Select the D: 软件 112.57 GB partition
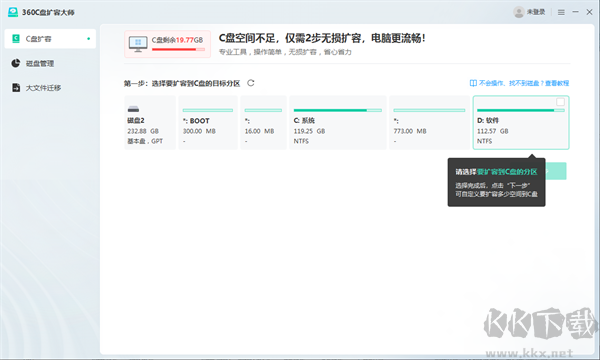This screenshot has width=600, height=360. [x=521, y=122]
